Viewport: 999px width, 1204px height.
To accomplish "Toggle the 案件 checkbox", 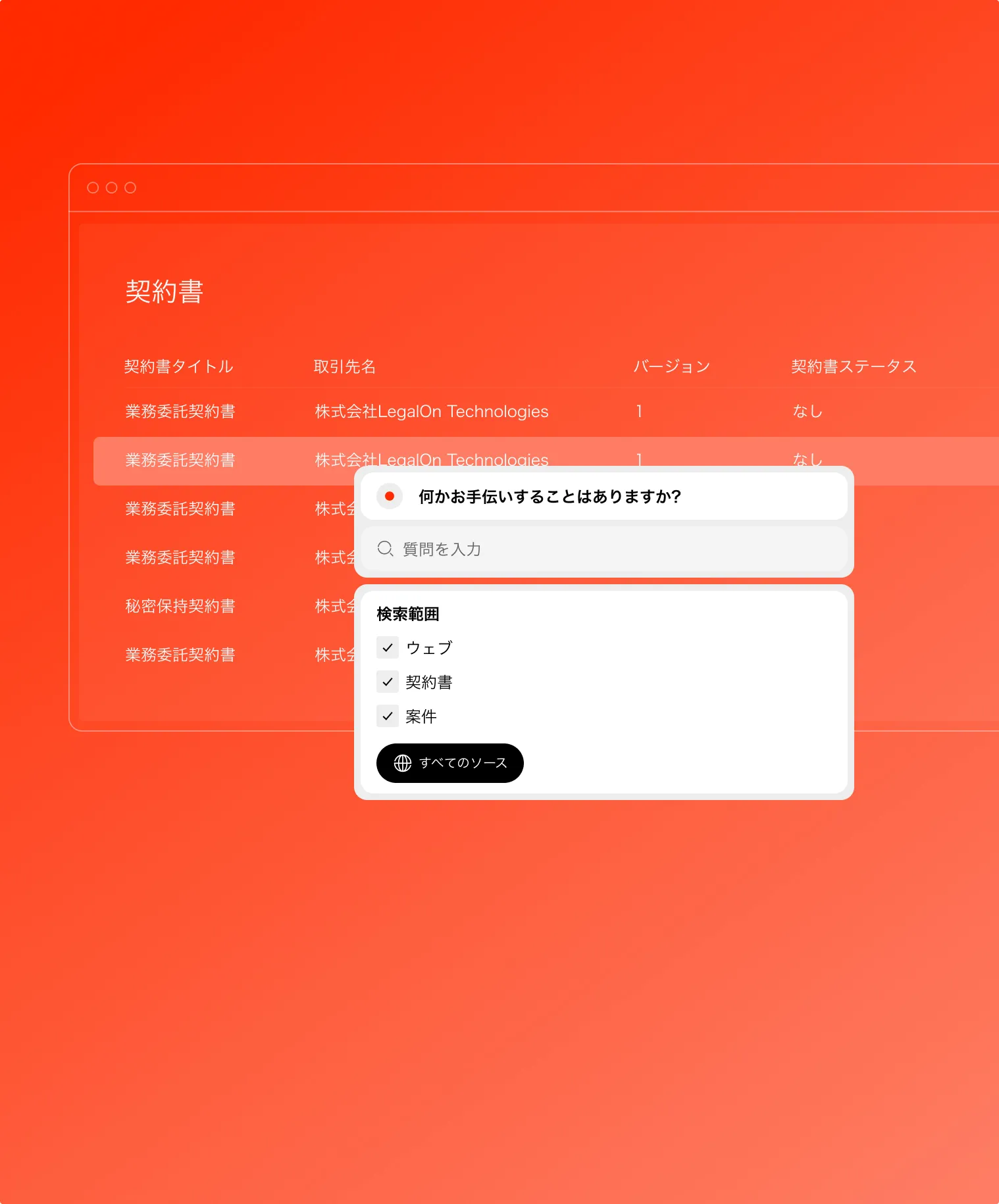I will 388,716.
